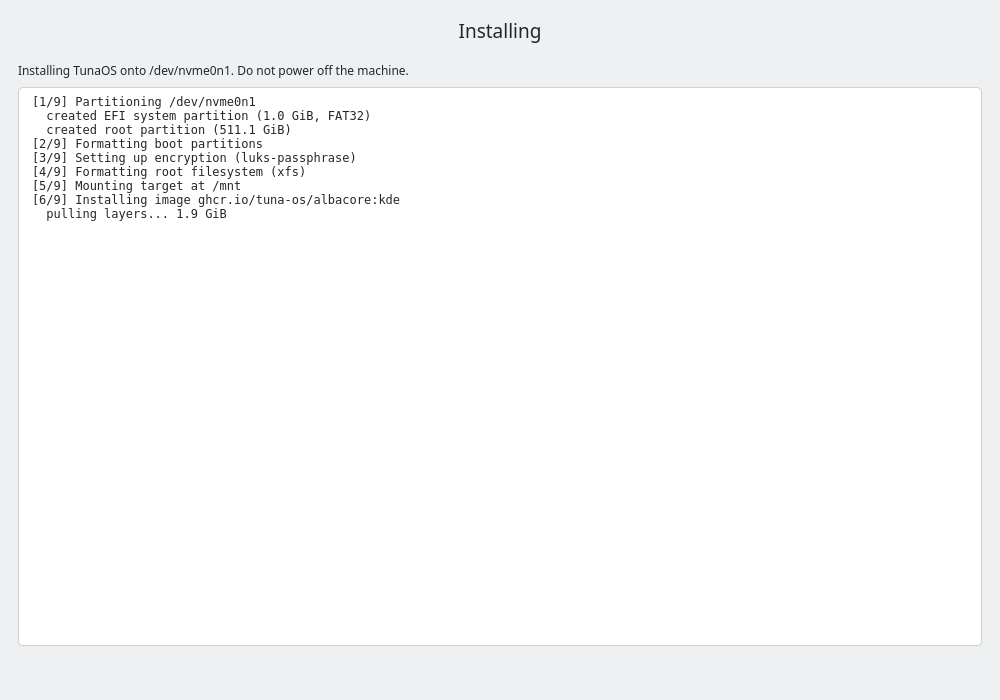Select the '[3/9] Setting up encryption' line

195,158
